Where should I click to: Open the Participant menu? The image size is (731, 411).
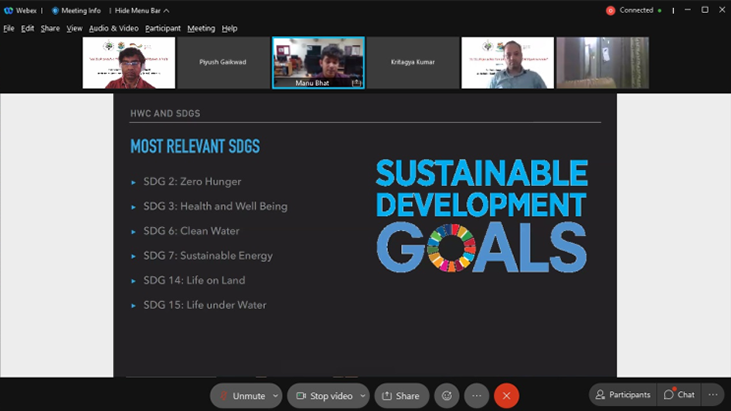click(x=163, y=29)
